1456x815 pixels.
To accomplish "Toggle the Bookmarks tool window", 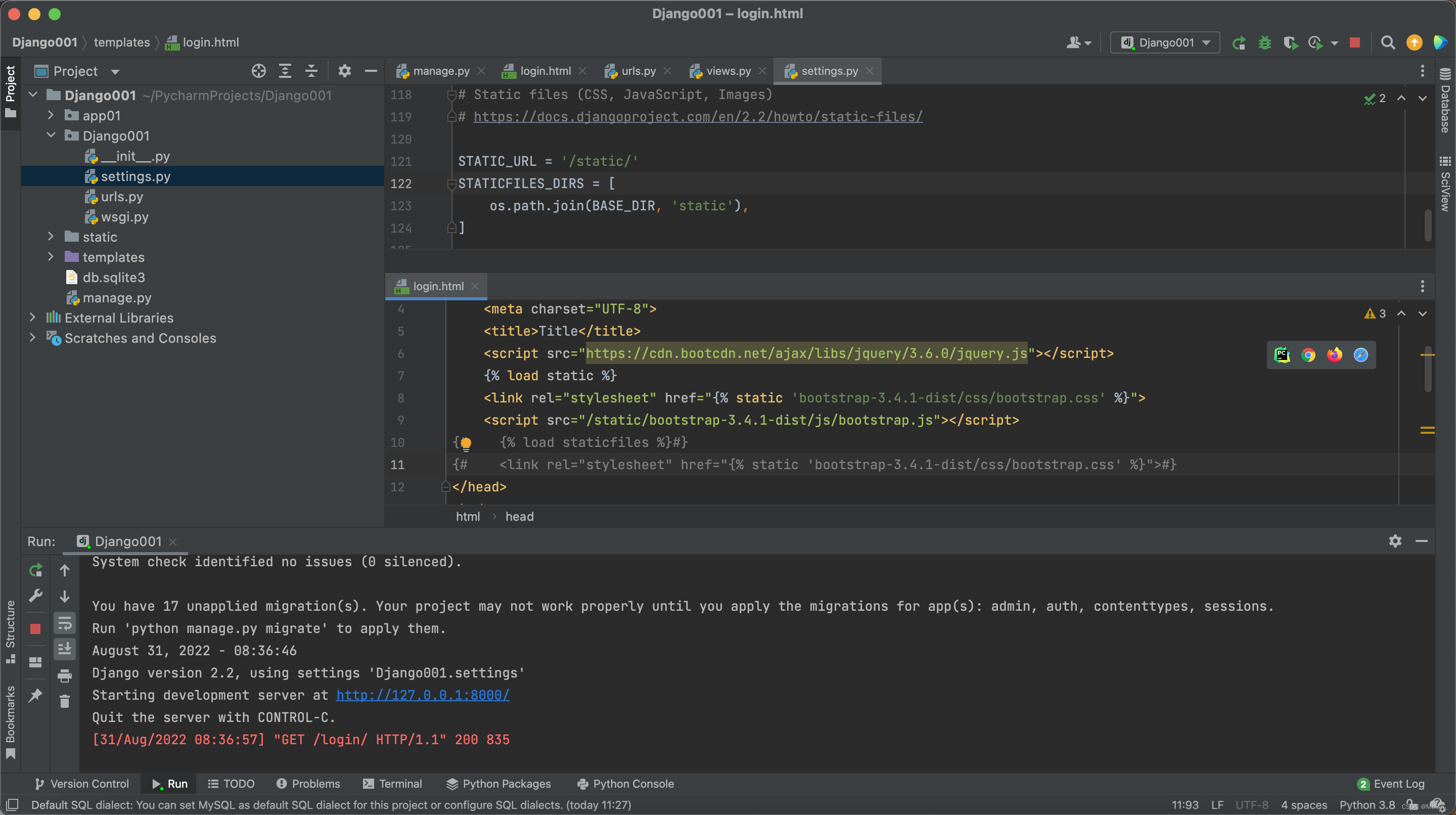I will (x=10, y=722).
